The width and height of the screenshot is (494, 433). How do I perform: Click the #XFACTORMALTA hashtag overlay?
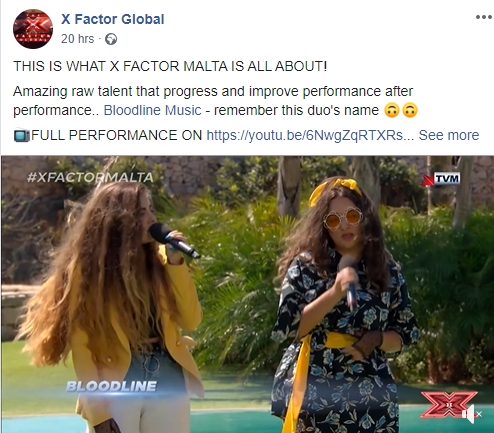pos(90,177)
